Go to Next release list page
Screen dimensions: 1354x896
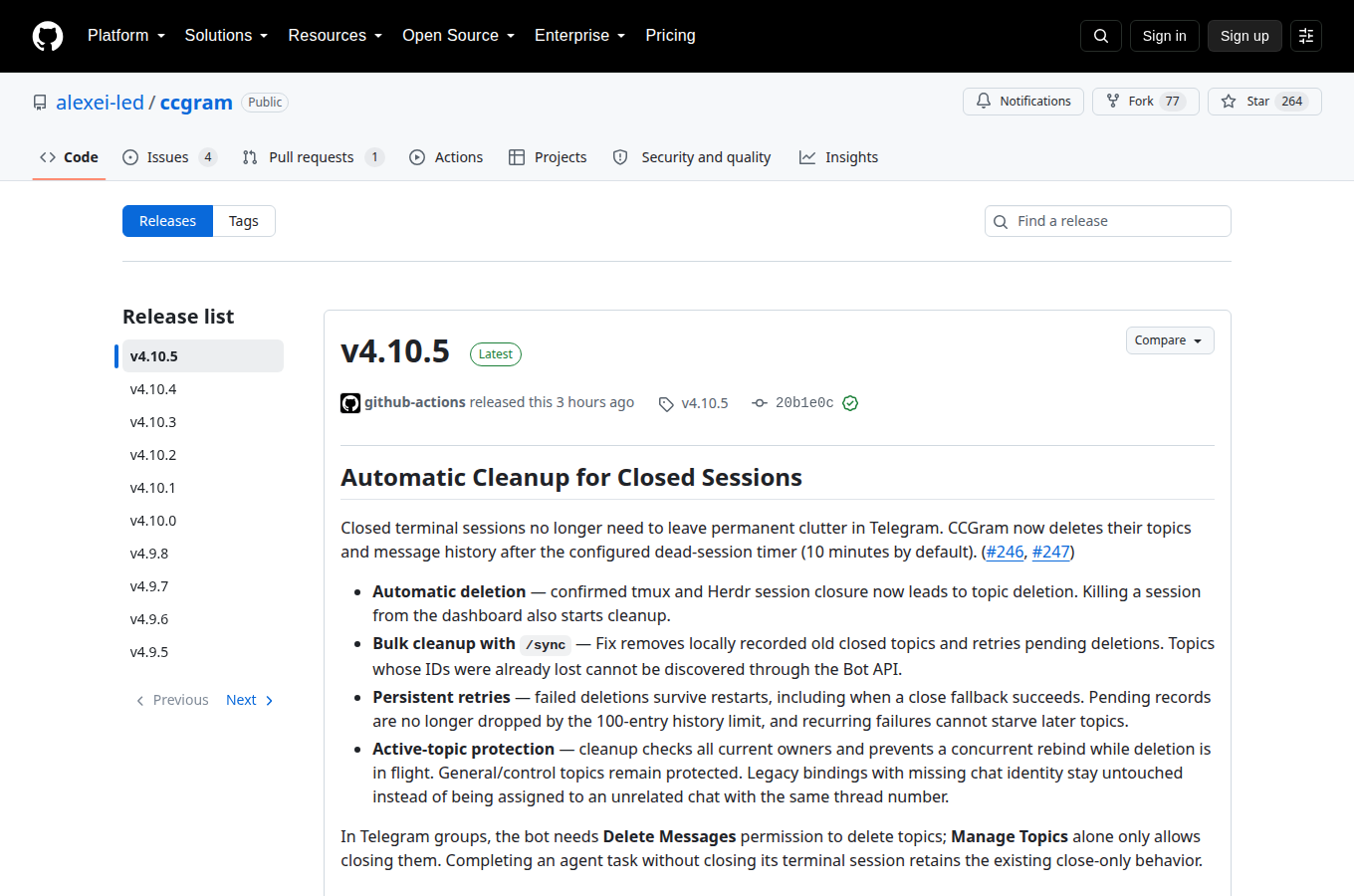tap(250, 700)
